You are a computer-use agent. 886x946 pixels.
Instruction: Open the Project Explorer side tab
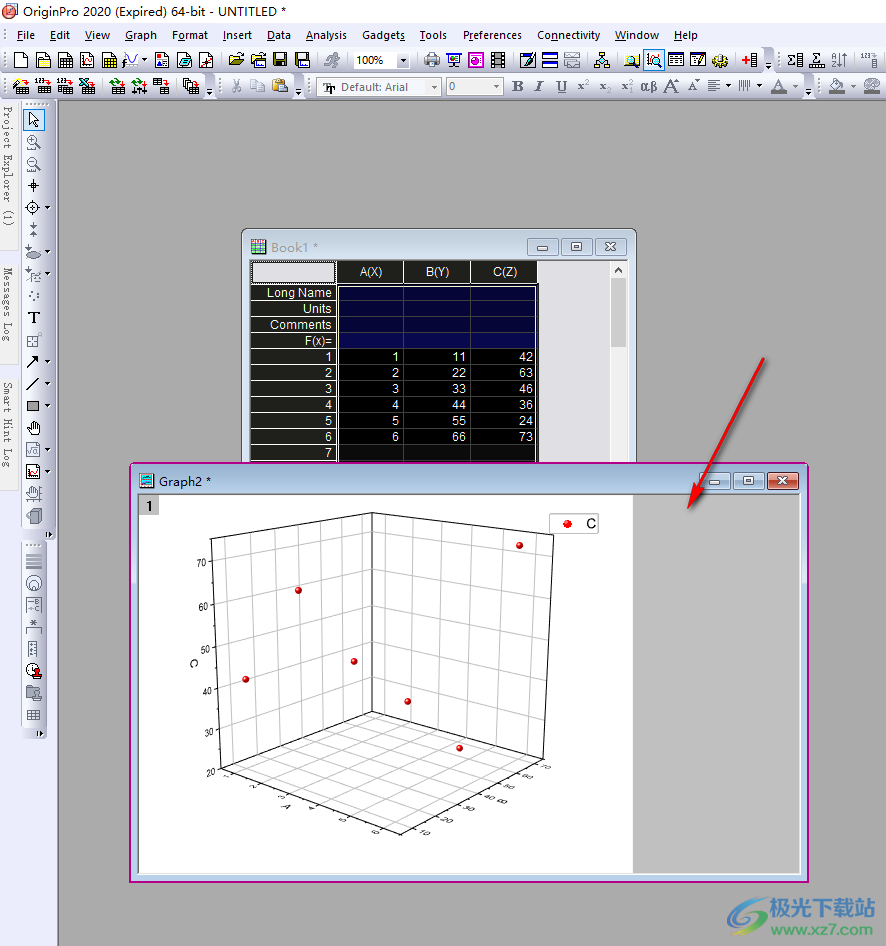point(8,165)
